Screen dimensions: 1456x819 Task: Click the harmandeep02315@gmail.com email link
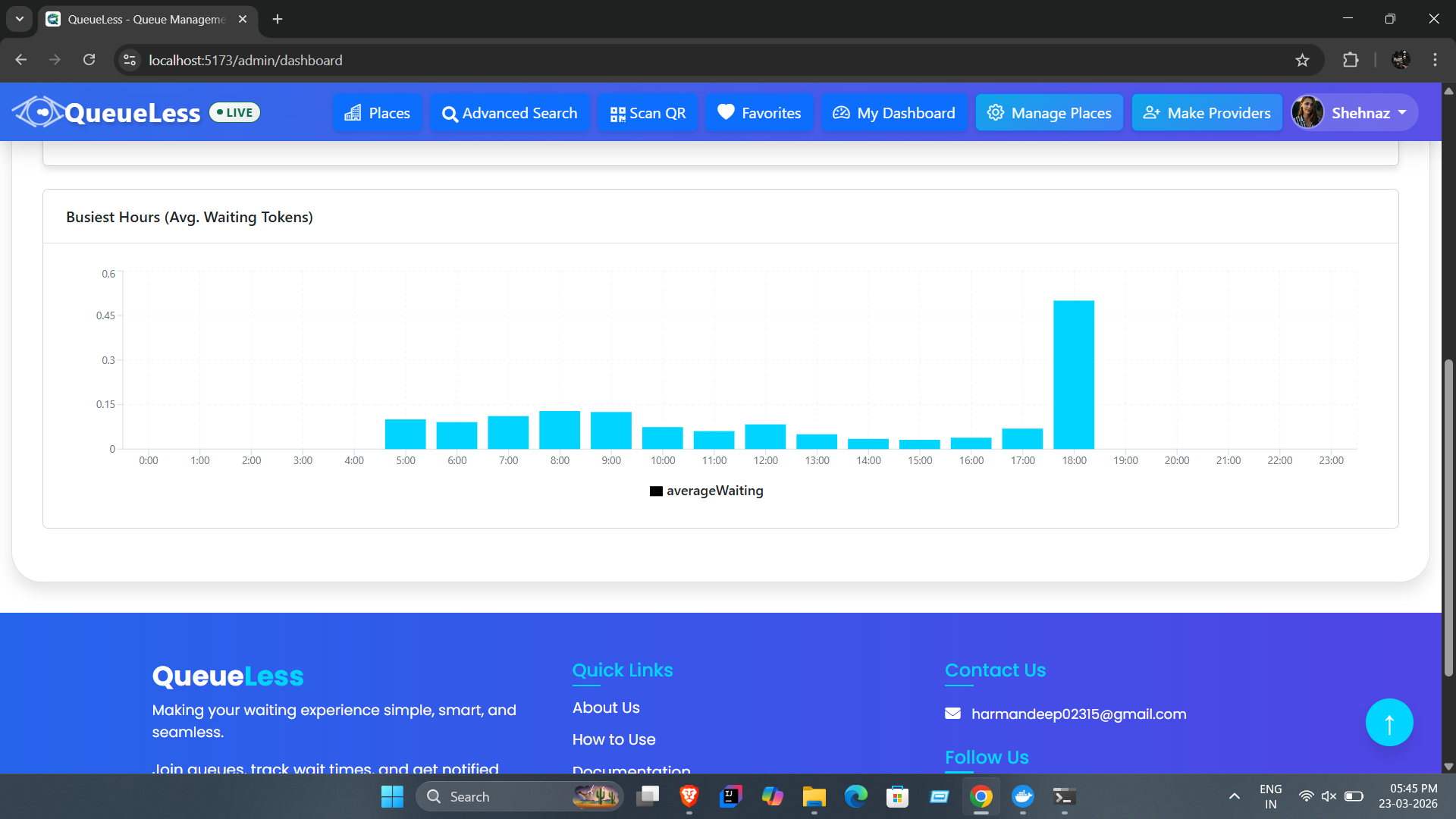[1078, 714]
